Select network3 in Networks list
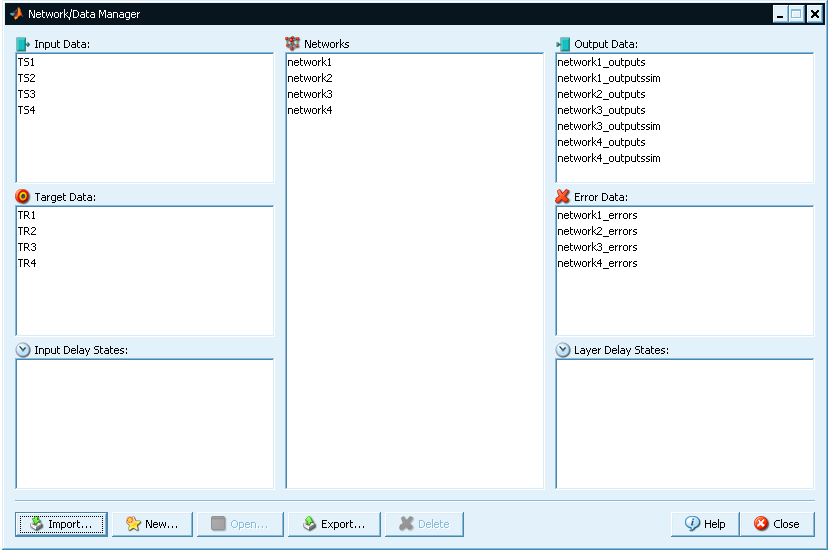831x551 pixels. click(x=414, y=94)
